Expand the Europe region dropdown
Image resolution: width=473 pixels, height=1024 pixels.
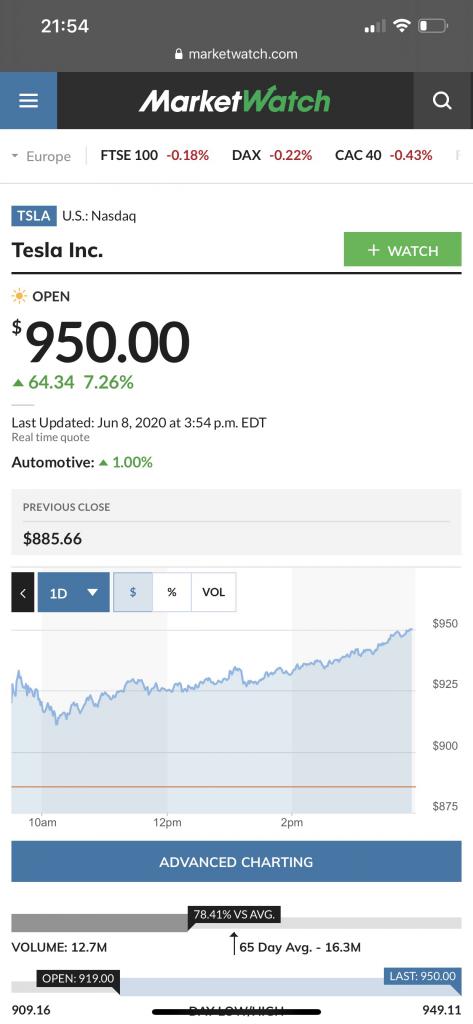42,156
